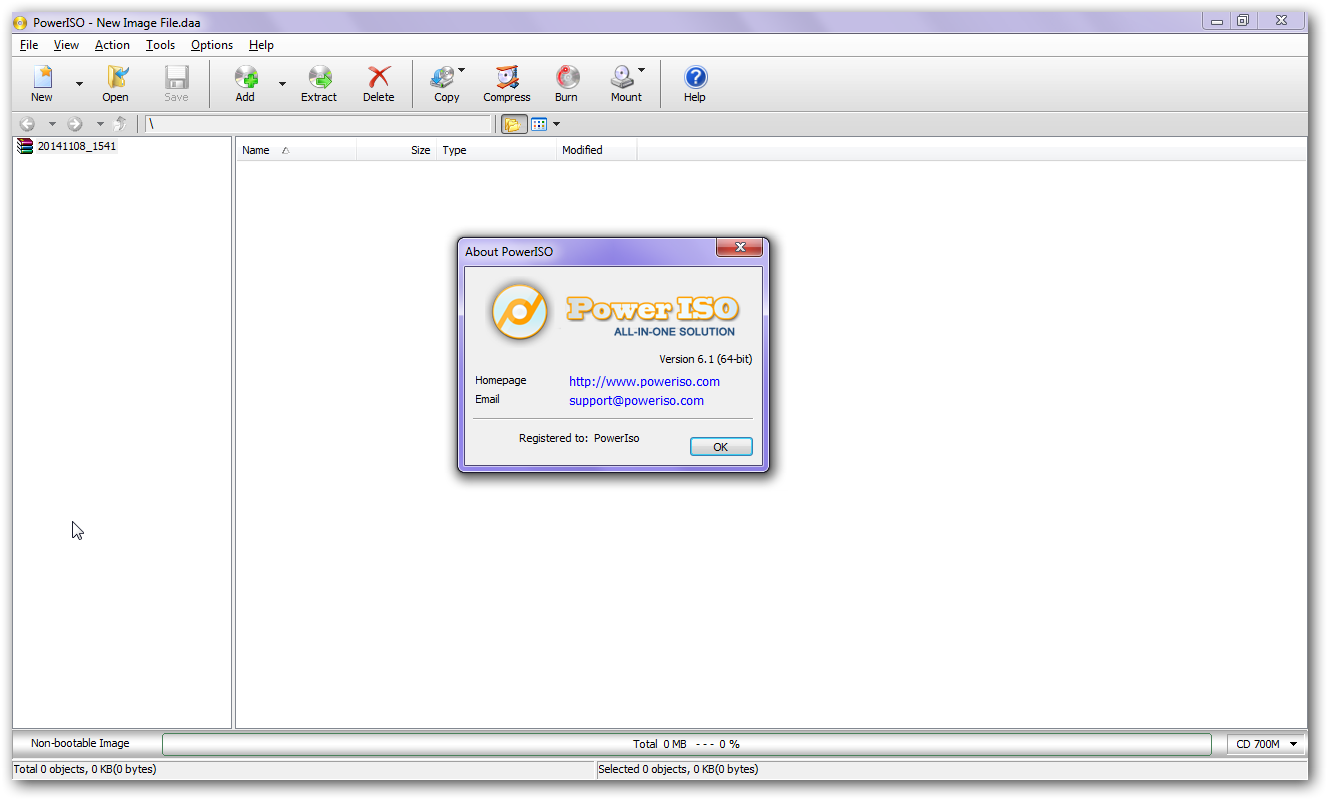This screenshot has width=1328, height=800.
Task: Click the Total 0 objects status text
Action: click(x=85, y=769)
